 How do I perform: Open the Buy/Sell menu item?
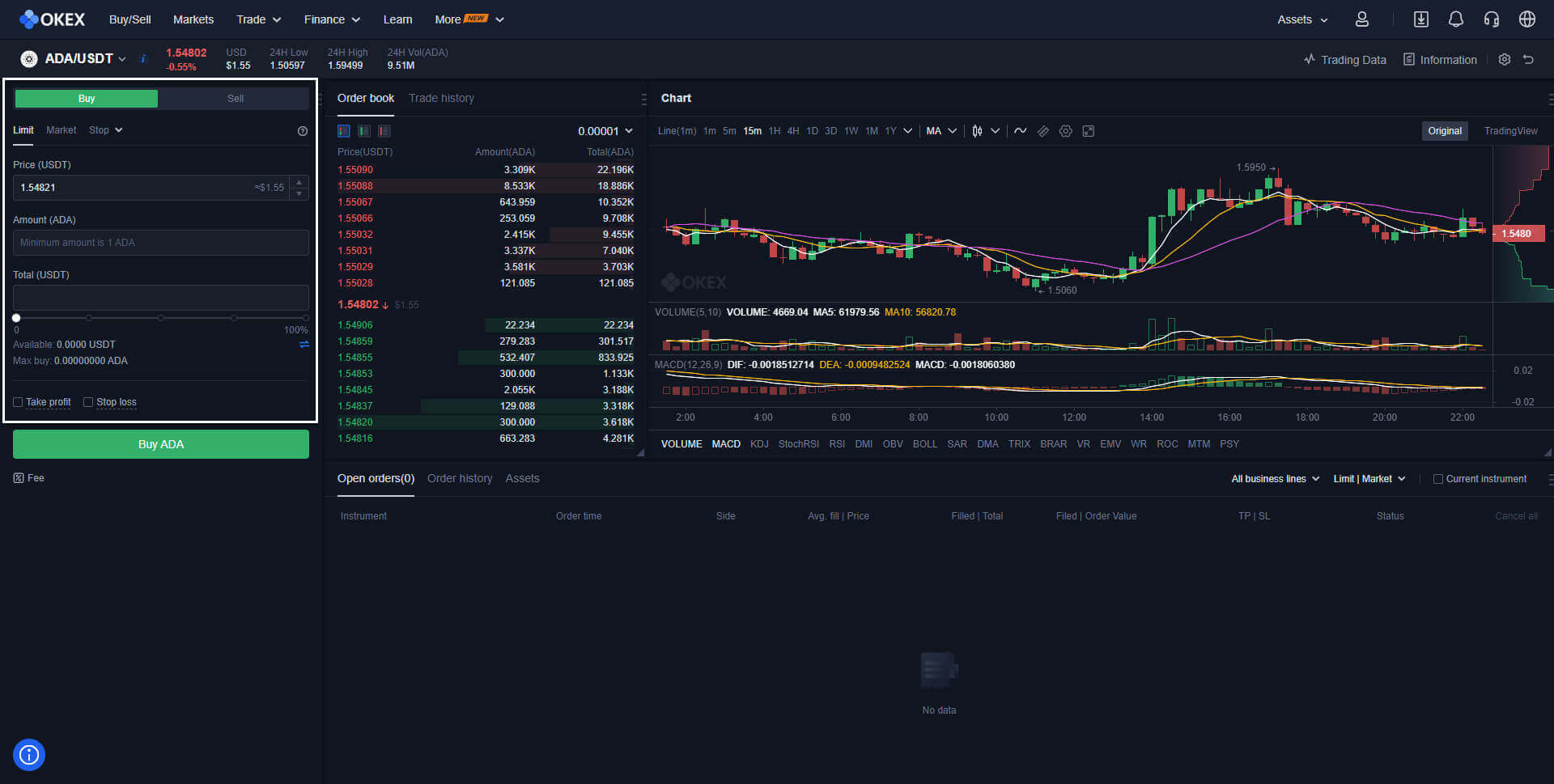tap(129, 19)
